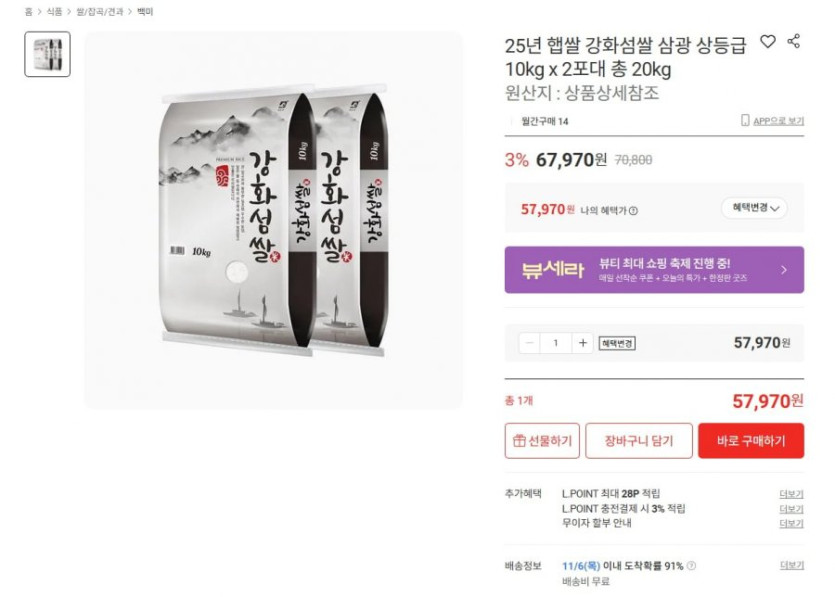Add item with 장바구니 담기 button
Viewport: 835px width, 597px height.
[639, 441]
